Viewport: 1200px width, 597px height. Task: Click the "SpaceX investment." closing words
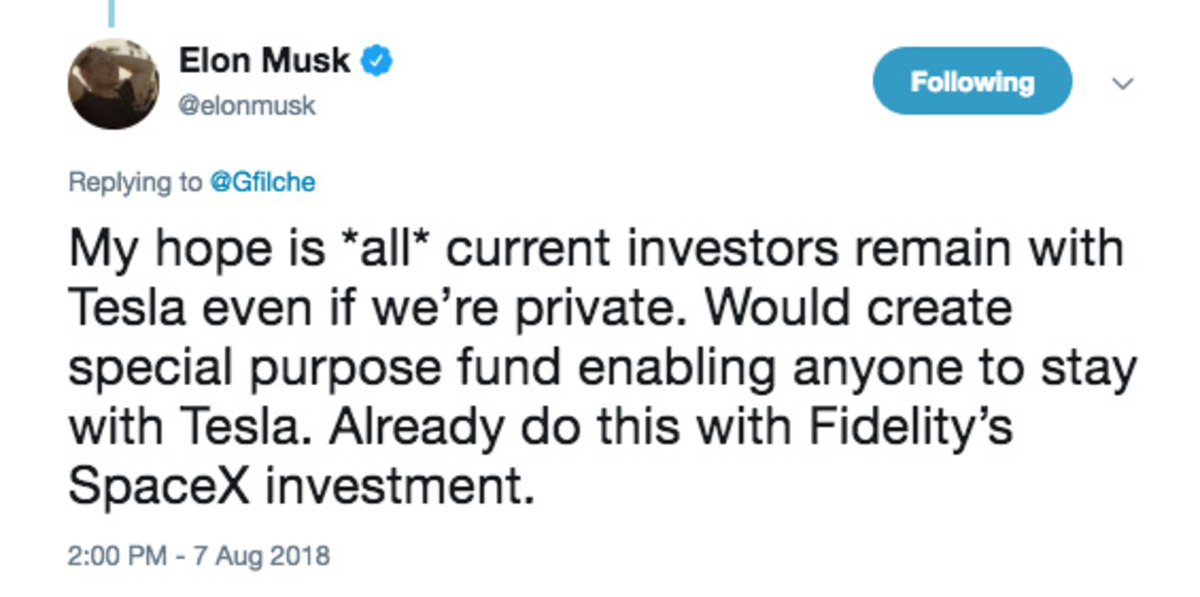[295, 488]
